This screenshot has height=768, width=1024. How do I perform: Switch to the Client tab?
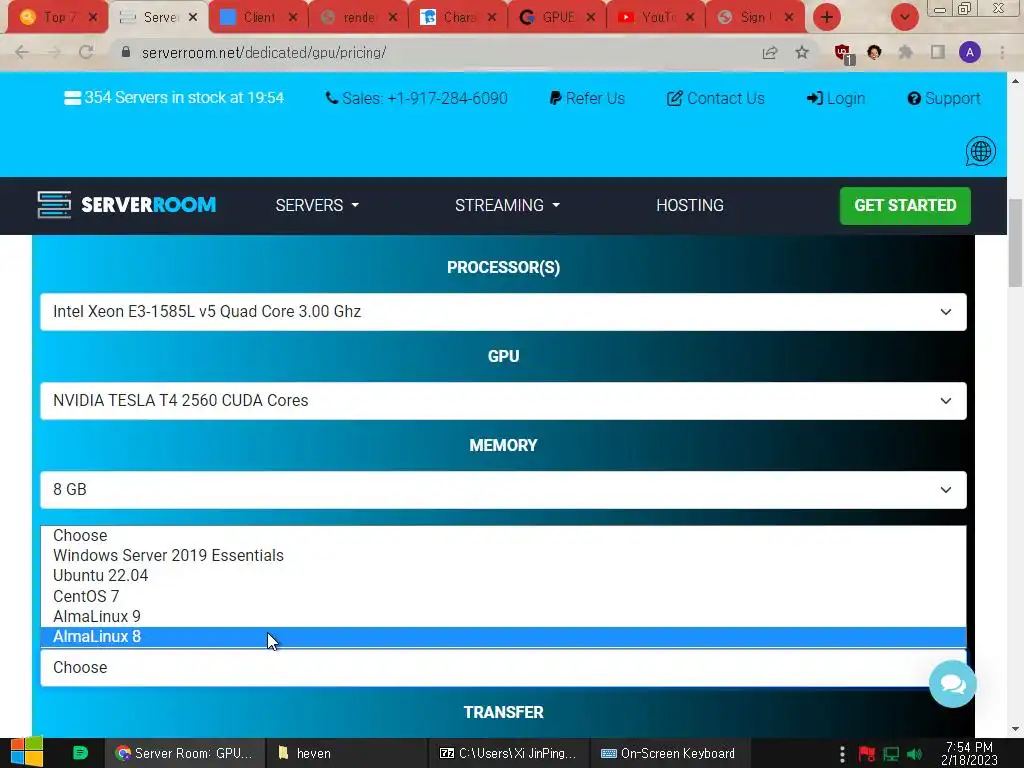click(257, 18)
